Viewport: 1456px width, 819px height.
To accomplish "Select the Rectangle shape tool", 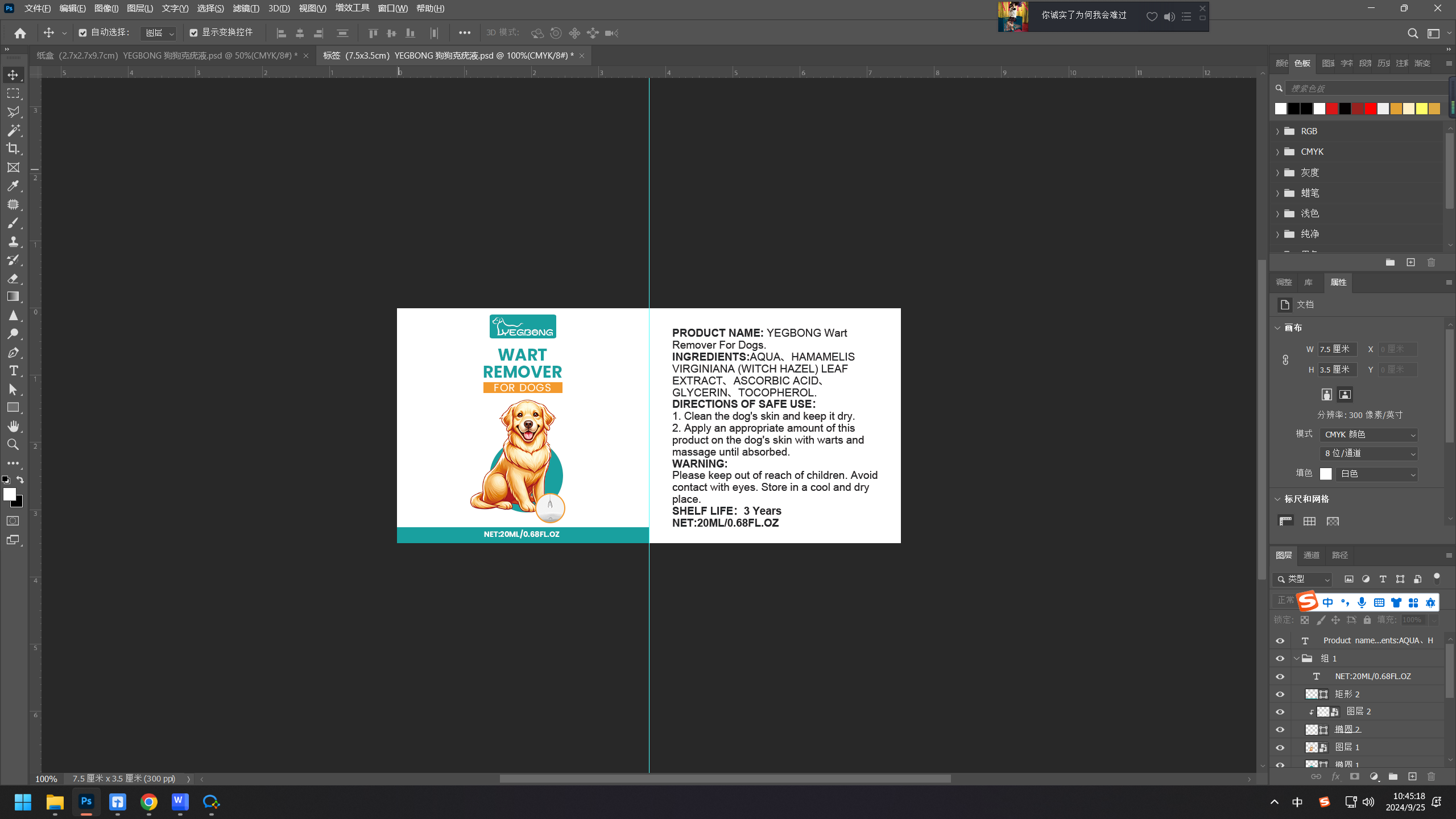I will 13,408.
